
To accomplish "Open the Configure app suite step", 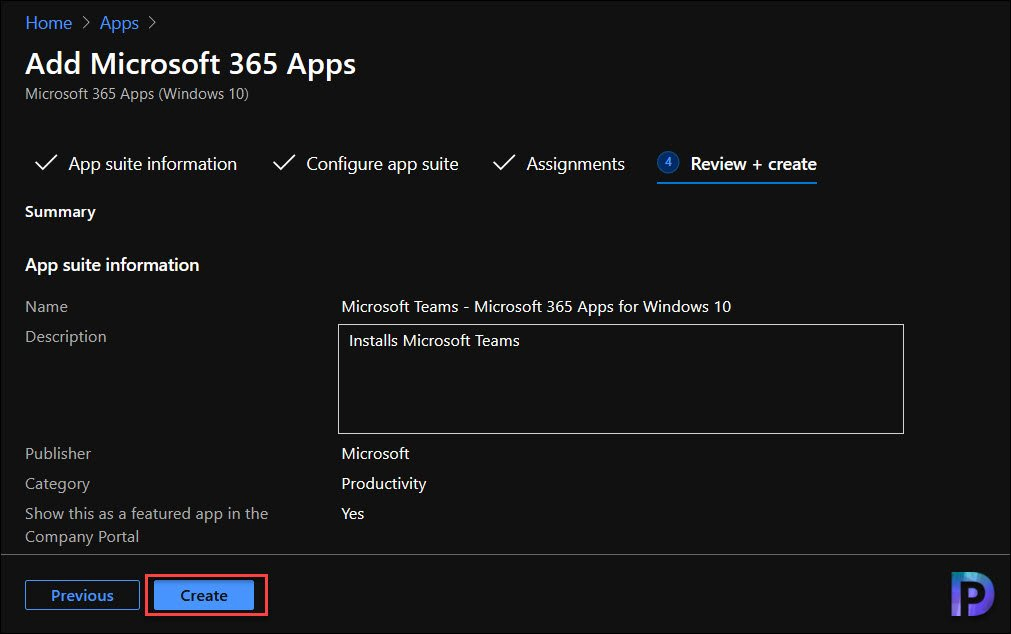I will (382, 164).
